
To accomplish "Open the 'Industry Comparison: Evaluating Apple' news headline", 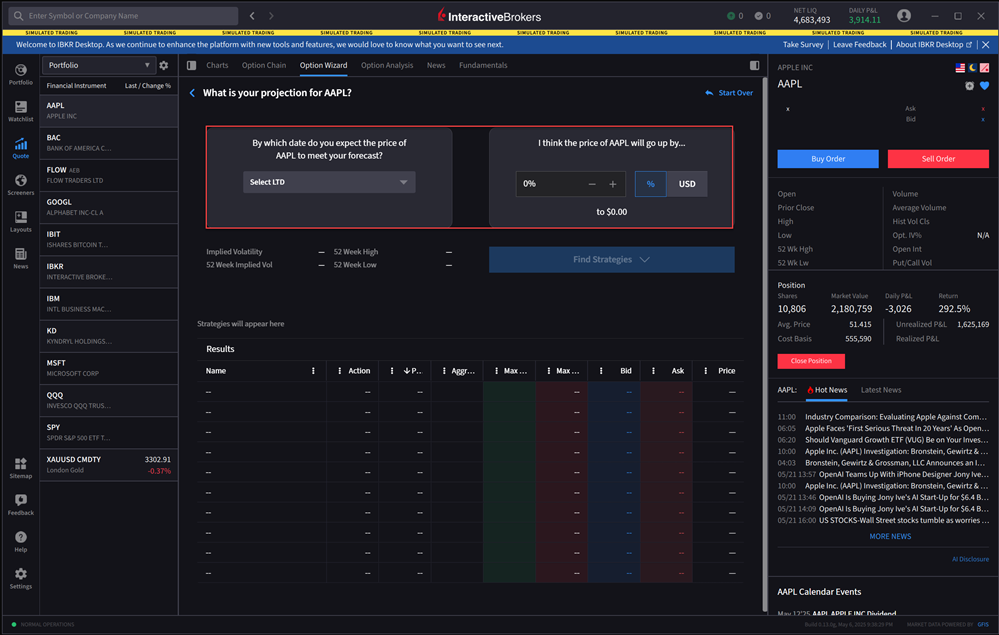I will [896, 417].
